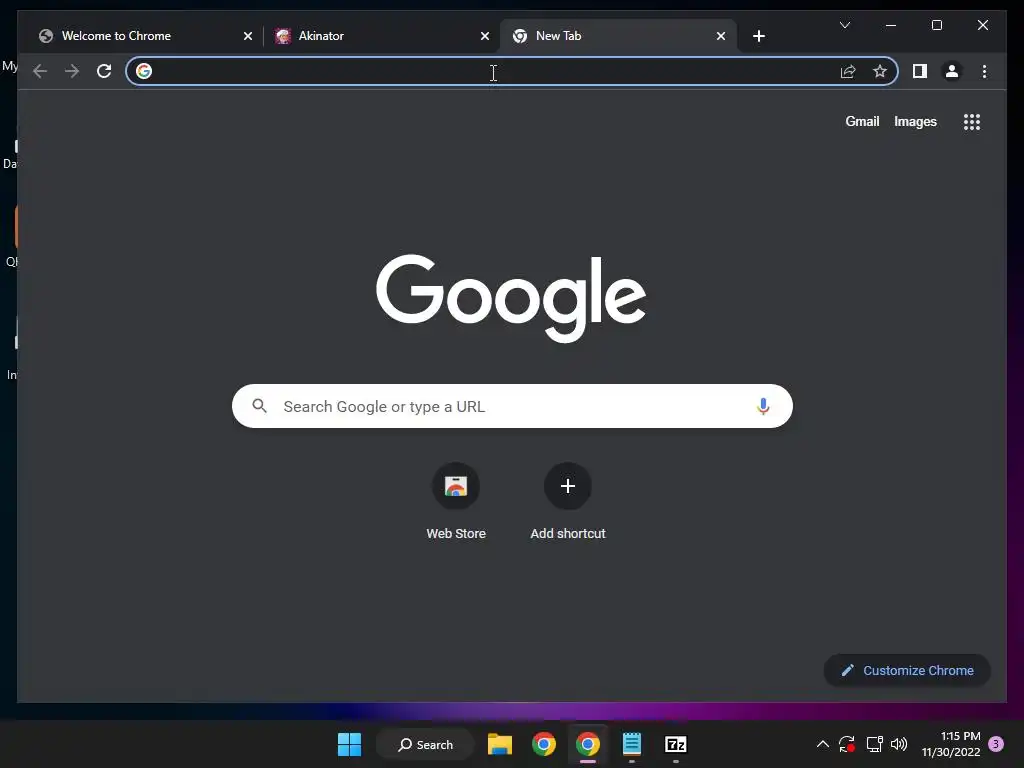Open the active Chrome taskbar icon
The height and width of the screenshot is (768, 1024).
coord(588,744)
